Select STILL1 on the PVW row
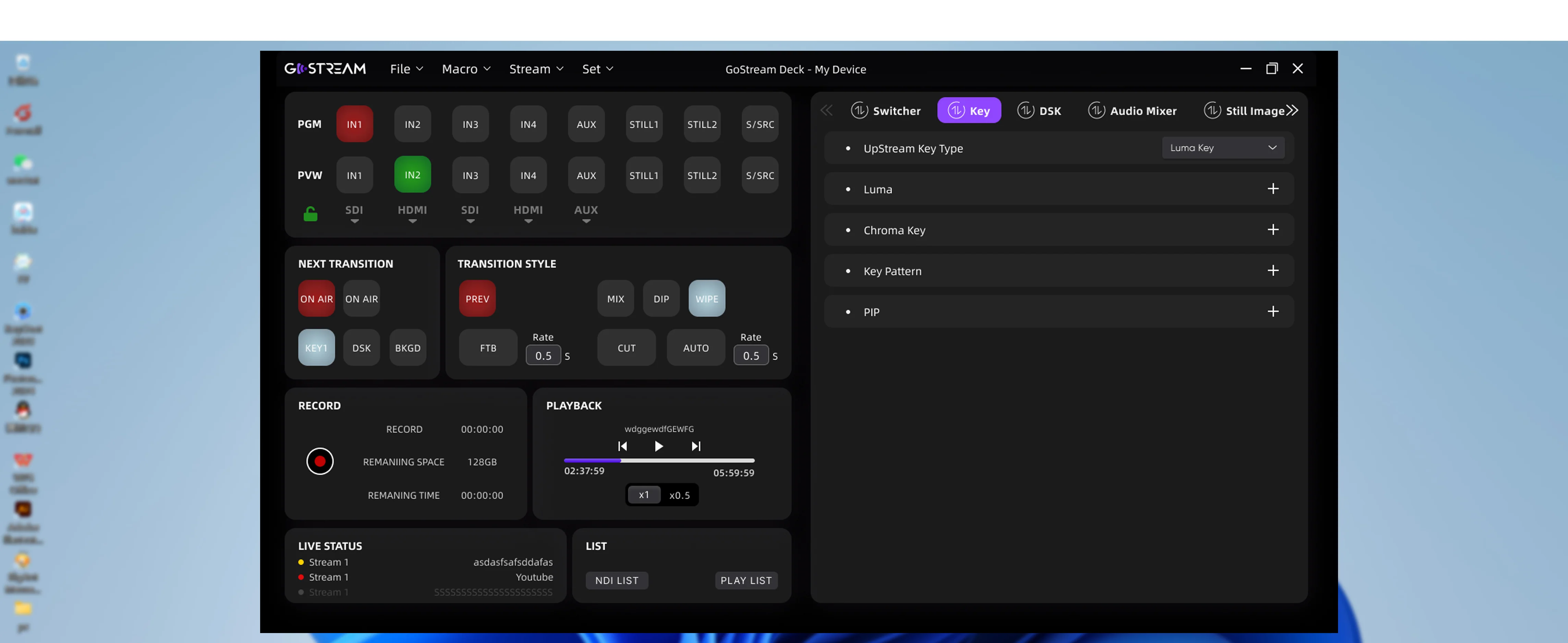The width and height of the screenshot is (1568, 643). pyautogui.click(x=644, y=175)
